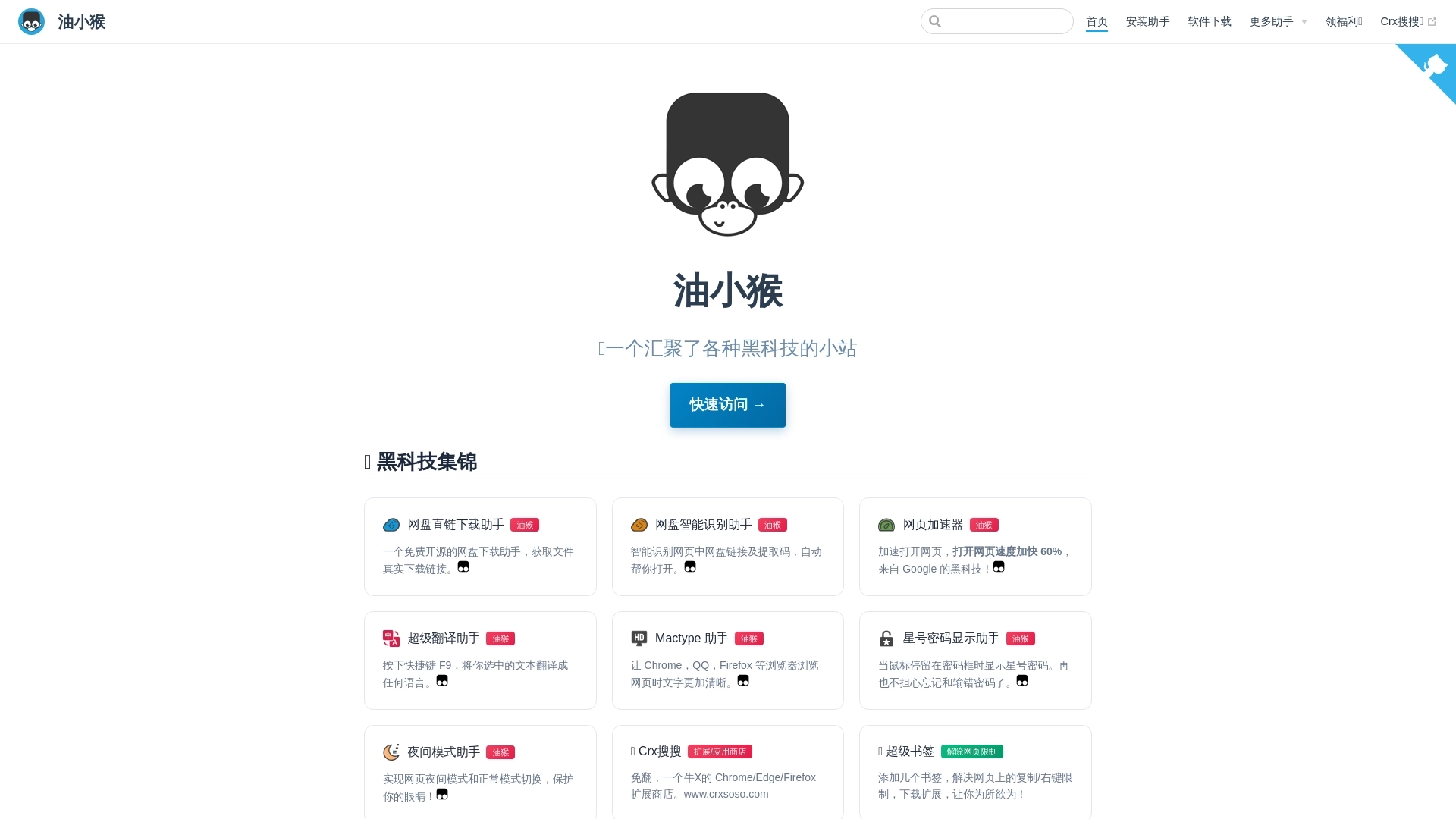Click Tampermonkey icon in 星号密码显示助手 description
Image resolution: width=1456 pixels, height=819 pixels.
click(x=1022, y=681)
